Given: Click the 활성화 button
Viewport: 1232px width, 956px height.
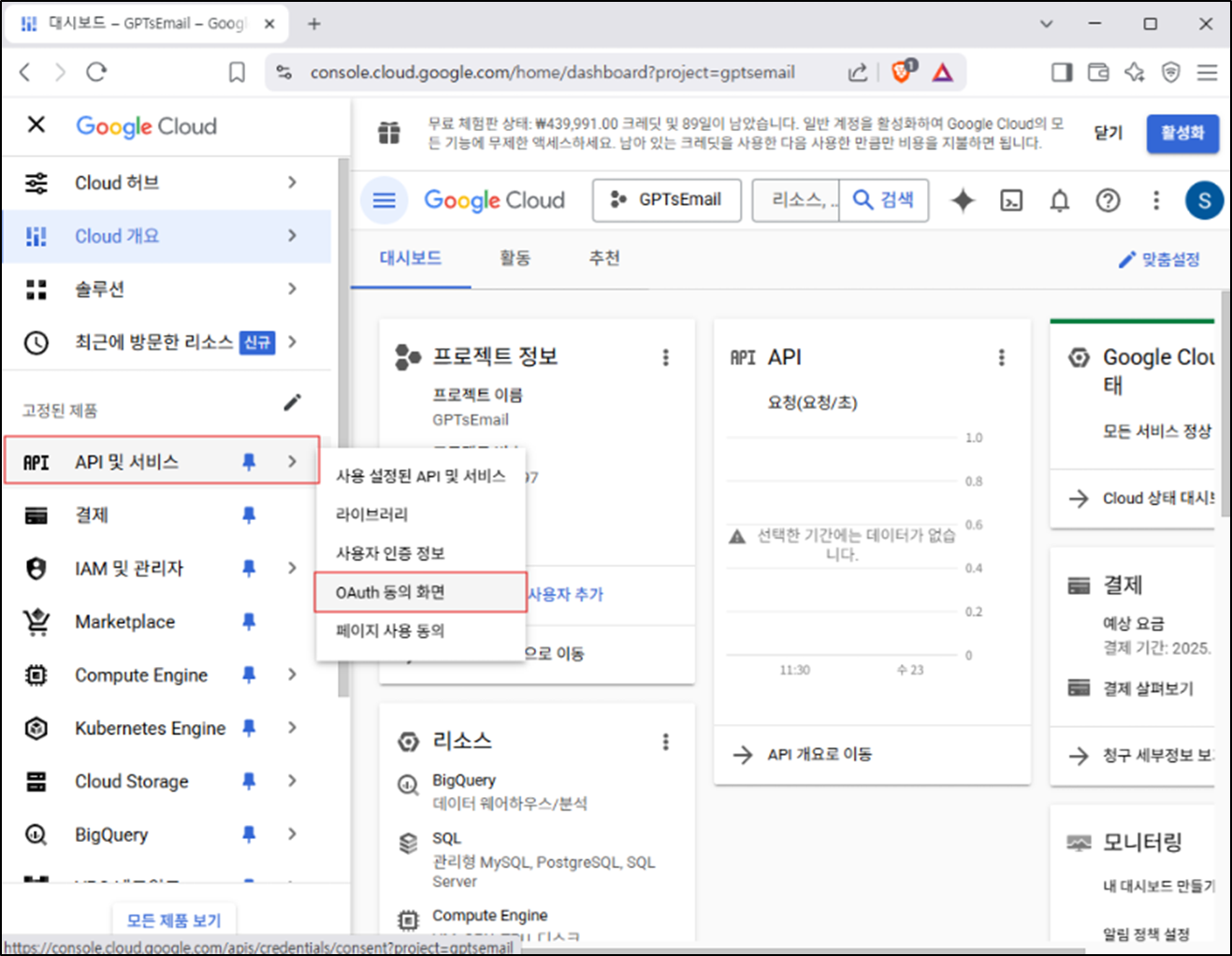Looking at the screenshot, I should (1182, 133).
